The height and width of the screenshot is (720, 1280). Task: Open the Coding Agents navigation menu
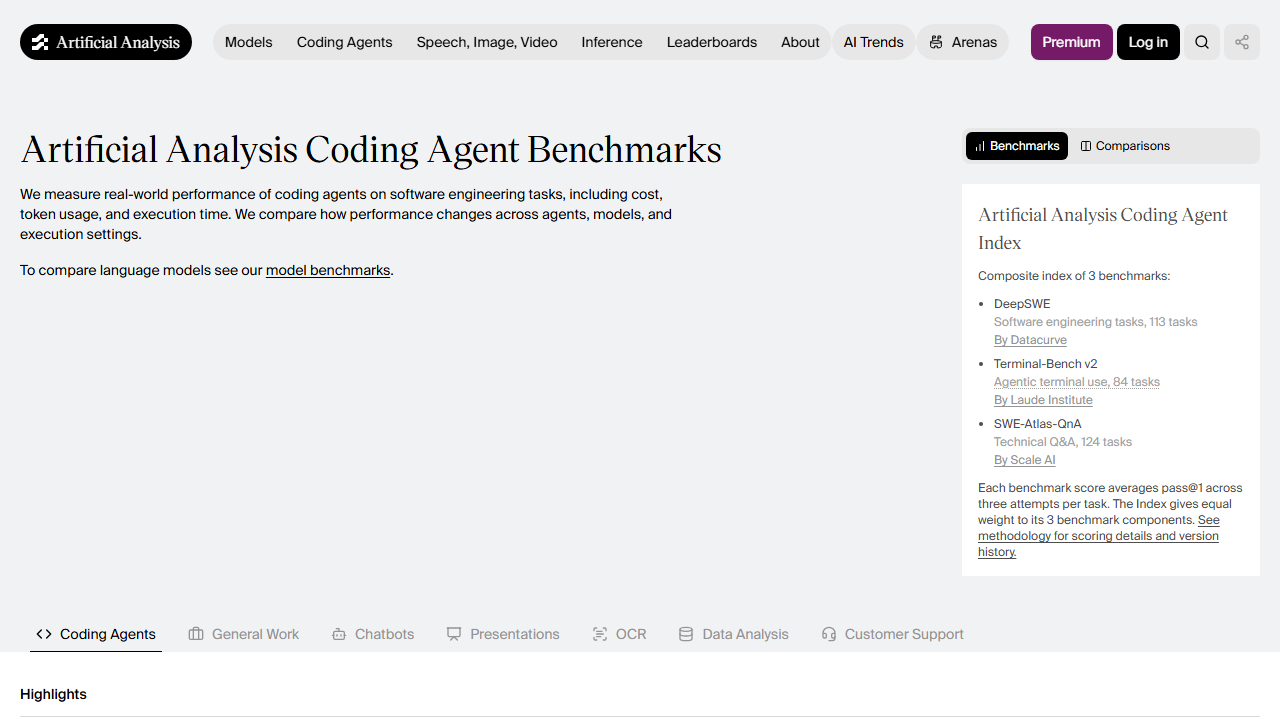(x=345, y=42)
